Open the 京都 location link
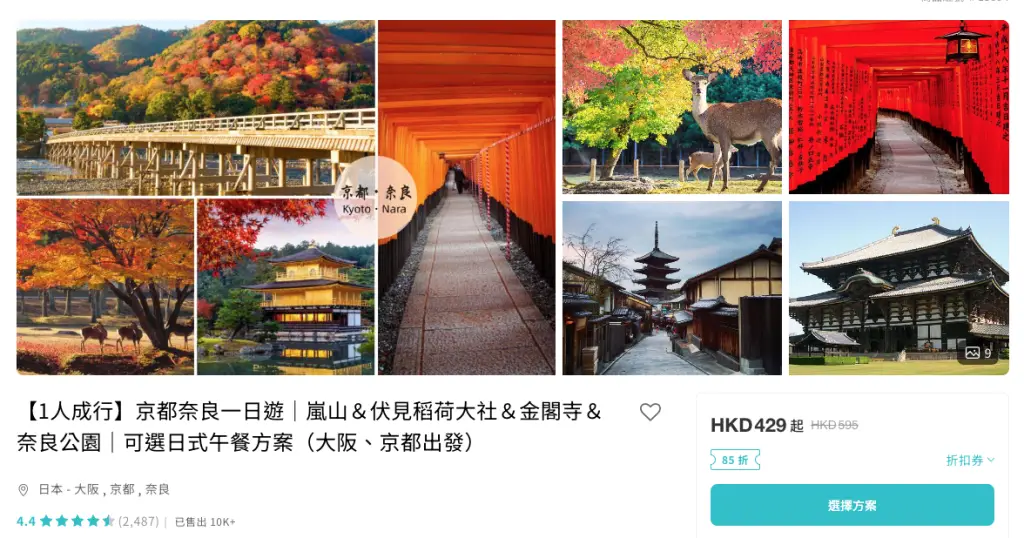Screen dimensions: 1024x538 click(x=122, y=490)
